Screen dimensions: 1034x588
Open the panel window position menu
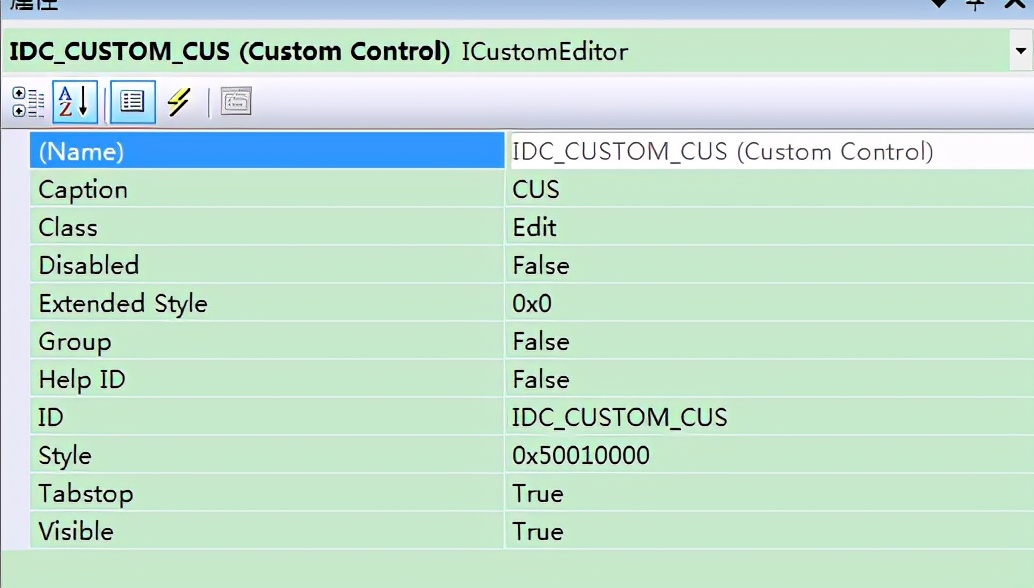point(938,4)
